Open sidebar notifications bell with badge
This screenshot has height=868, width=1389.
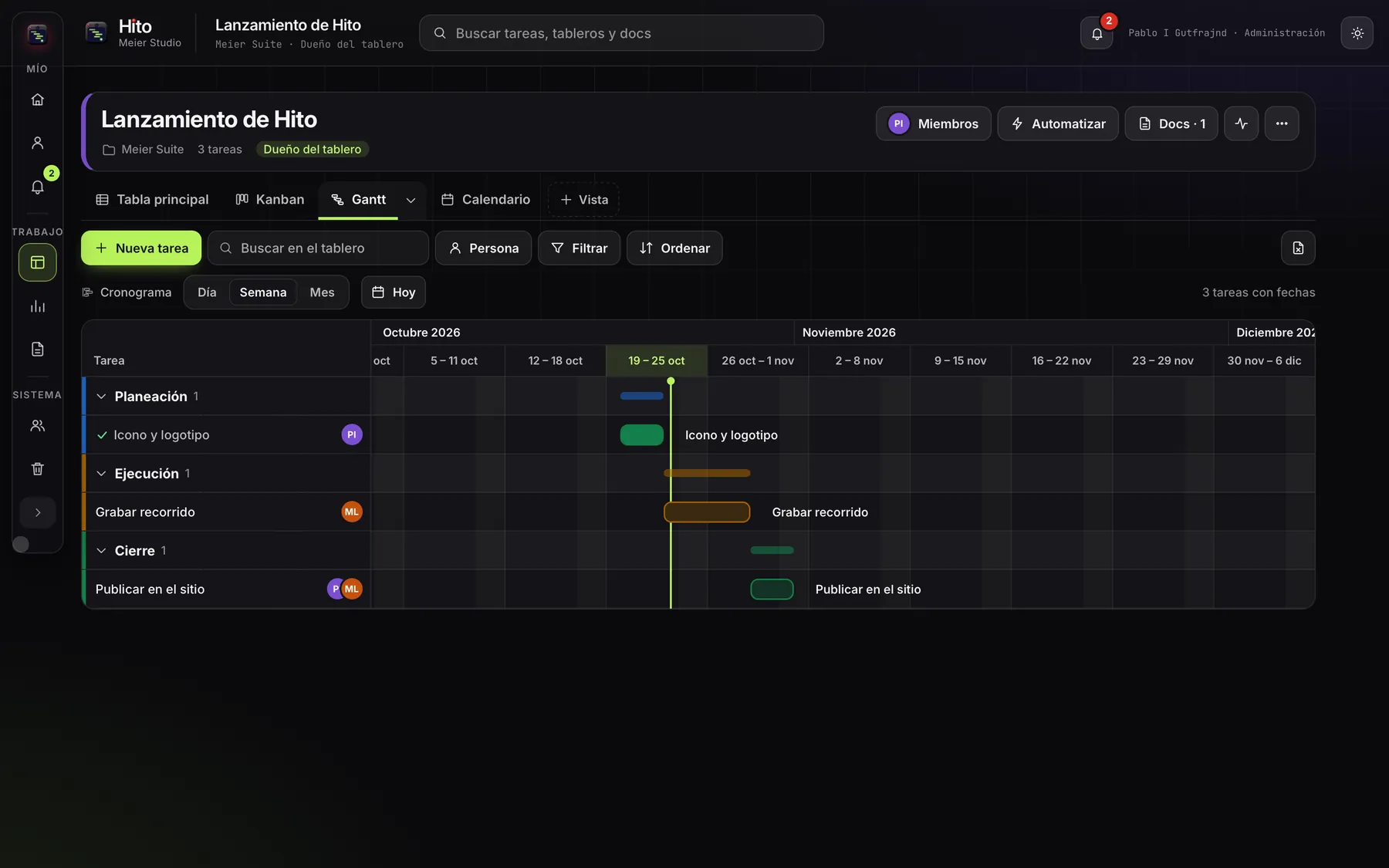(x=37, y=186)
